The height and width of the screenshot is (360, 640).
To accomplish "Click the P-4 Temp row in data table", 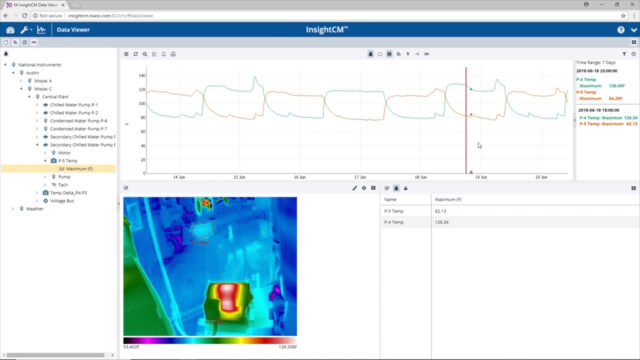I will coord(510,222).
